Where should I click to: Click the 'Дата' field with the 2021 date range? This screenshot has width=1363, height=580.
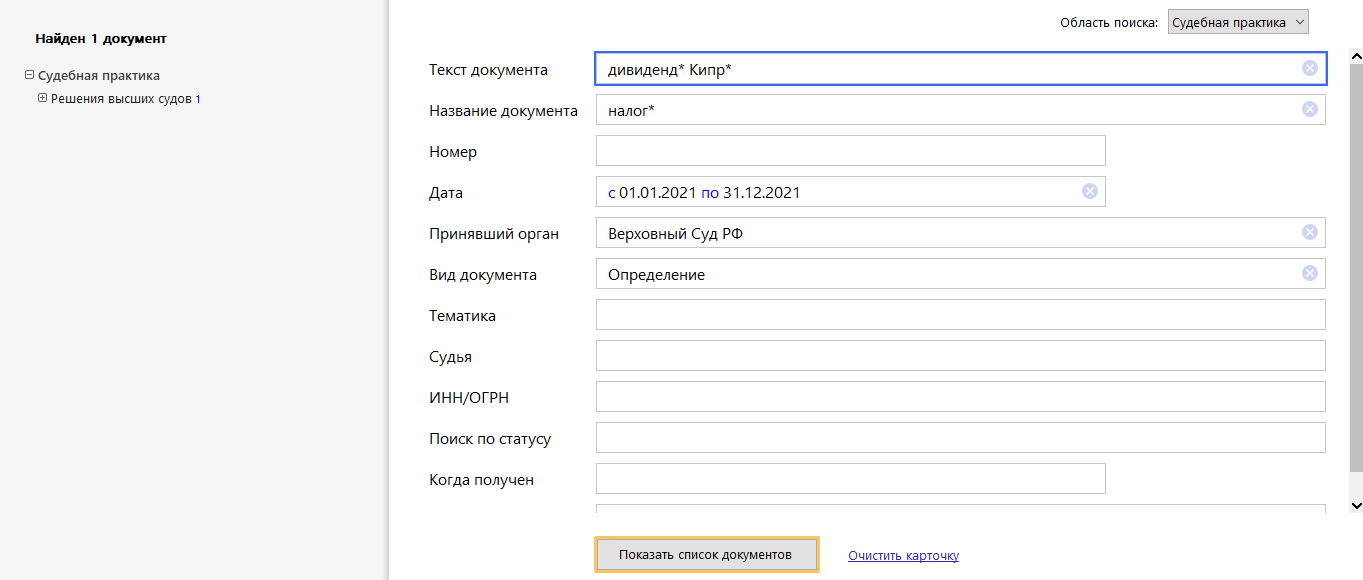(851, 192)
